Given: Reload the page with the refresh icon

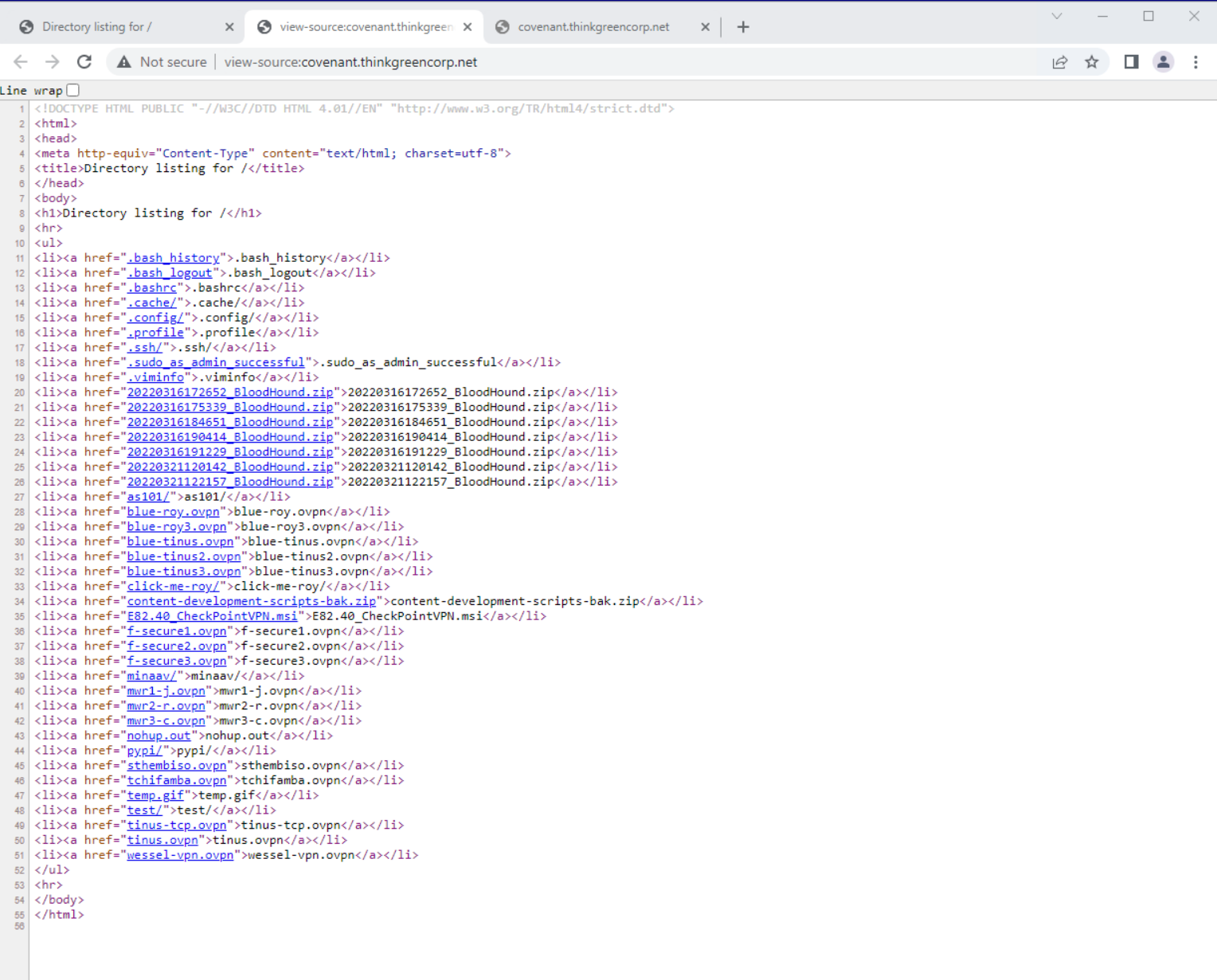Looking at the screenshot, I should [84, 62].
